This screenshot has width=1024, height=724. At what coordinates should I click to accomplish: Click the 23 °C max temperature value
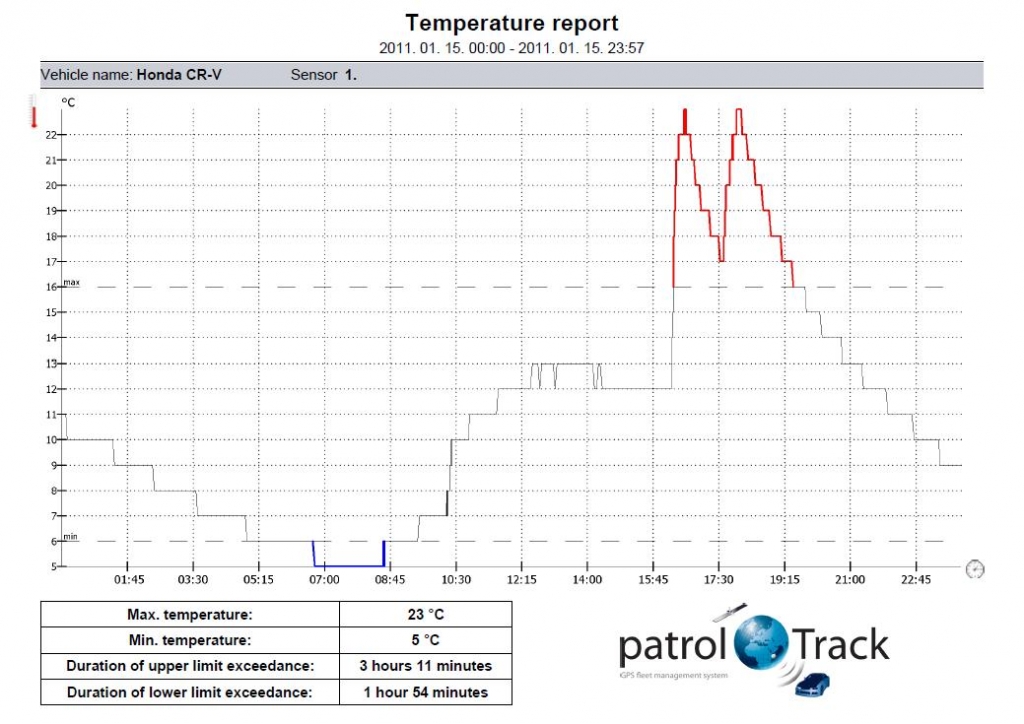pos(425,614)
